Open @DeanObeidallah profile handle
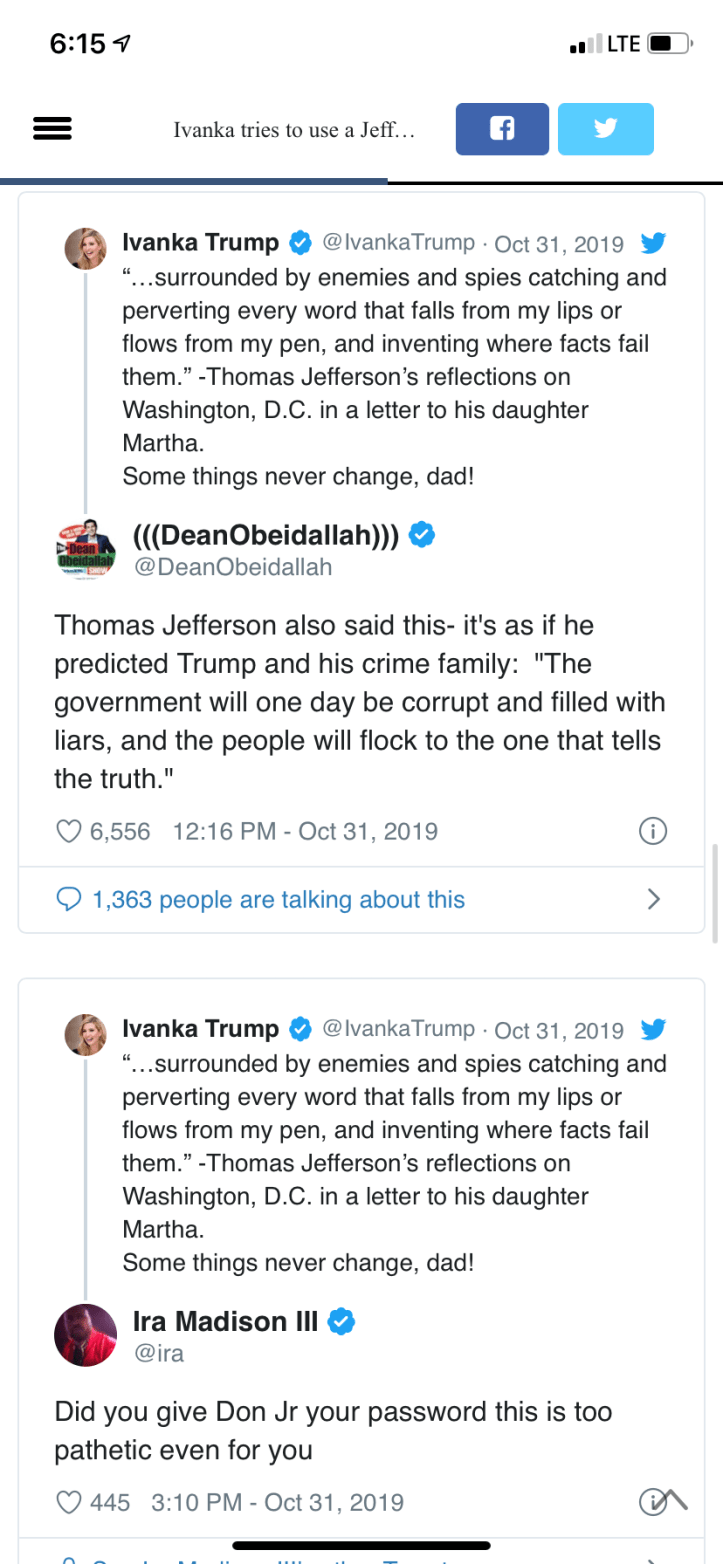 (x=232, y=567)
